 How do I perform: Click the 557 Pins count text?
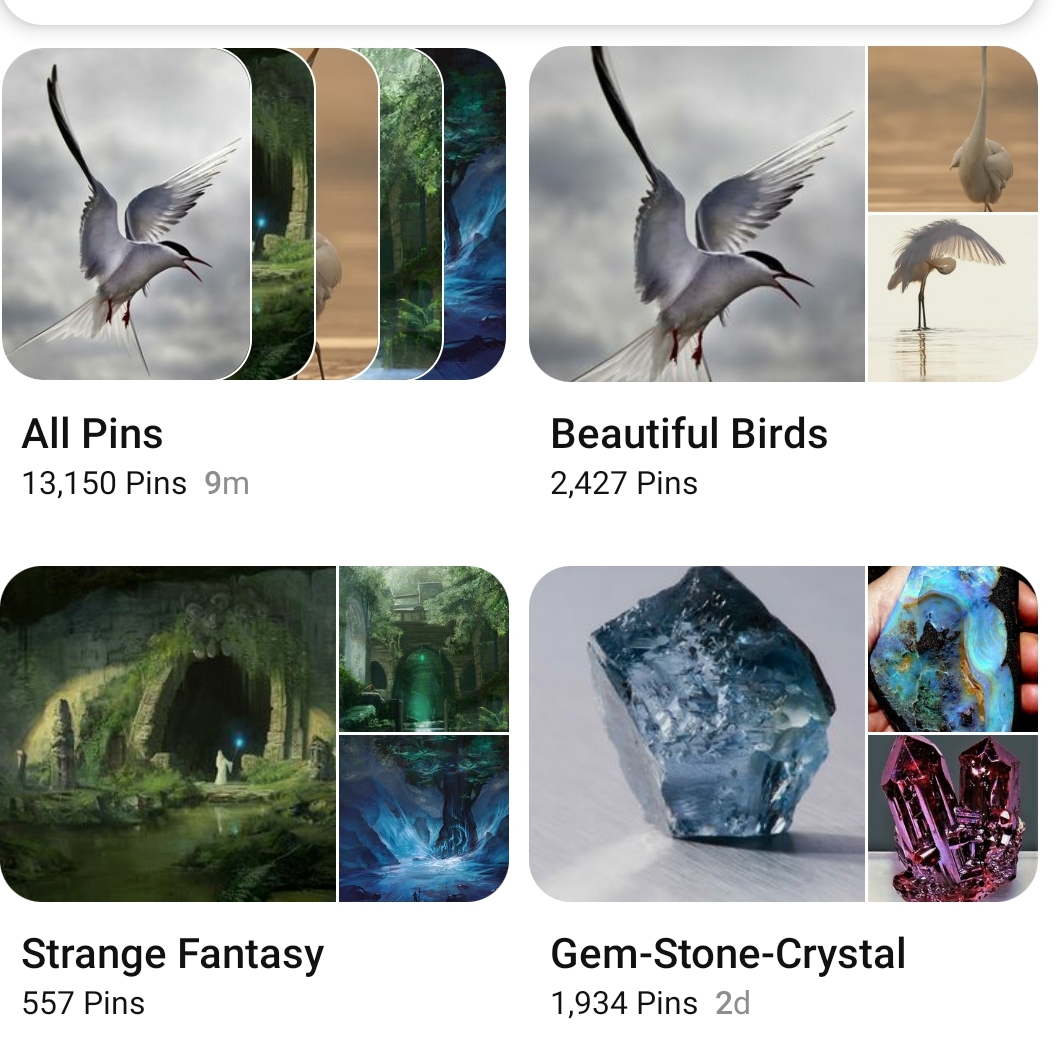(x=83, y=1004)
